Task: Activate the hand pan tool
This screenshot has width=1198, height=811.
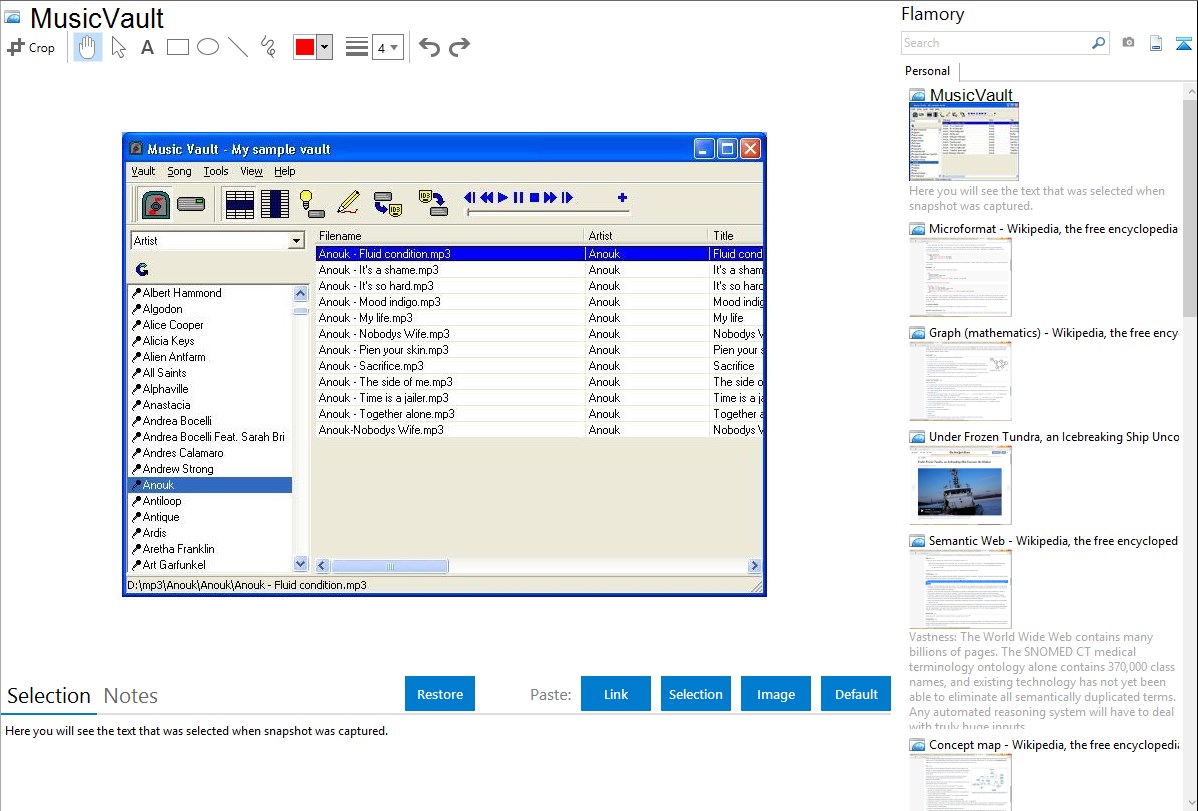Action: click(88, 47)
